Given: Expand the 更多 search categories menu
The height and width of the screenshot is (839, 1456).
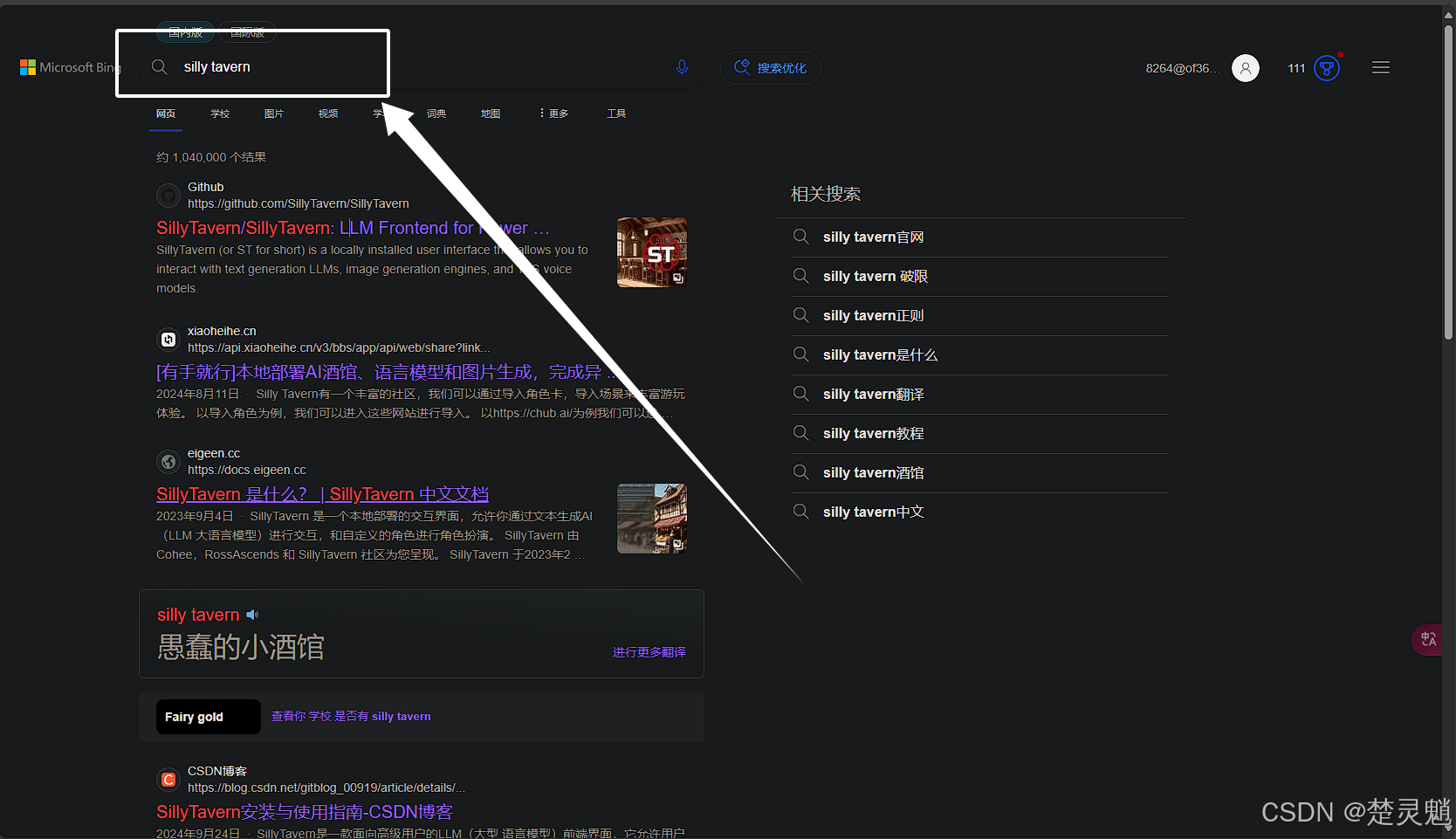Looking at the screenshot, I should 553,113.
